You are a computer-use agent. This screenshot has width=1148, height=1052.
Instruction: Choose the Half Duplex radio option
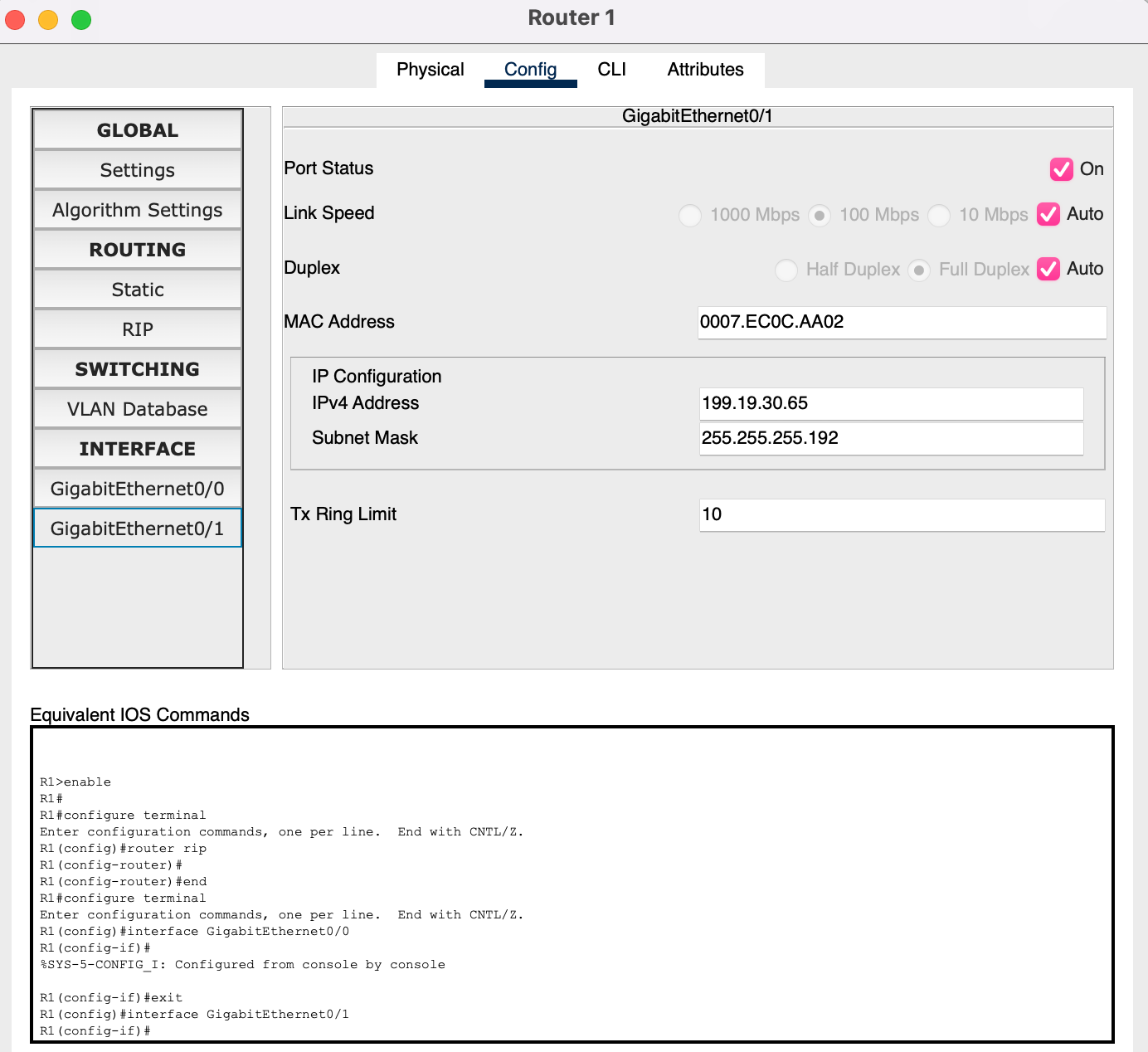[786, 270]
